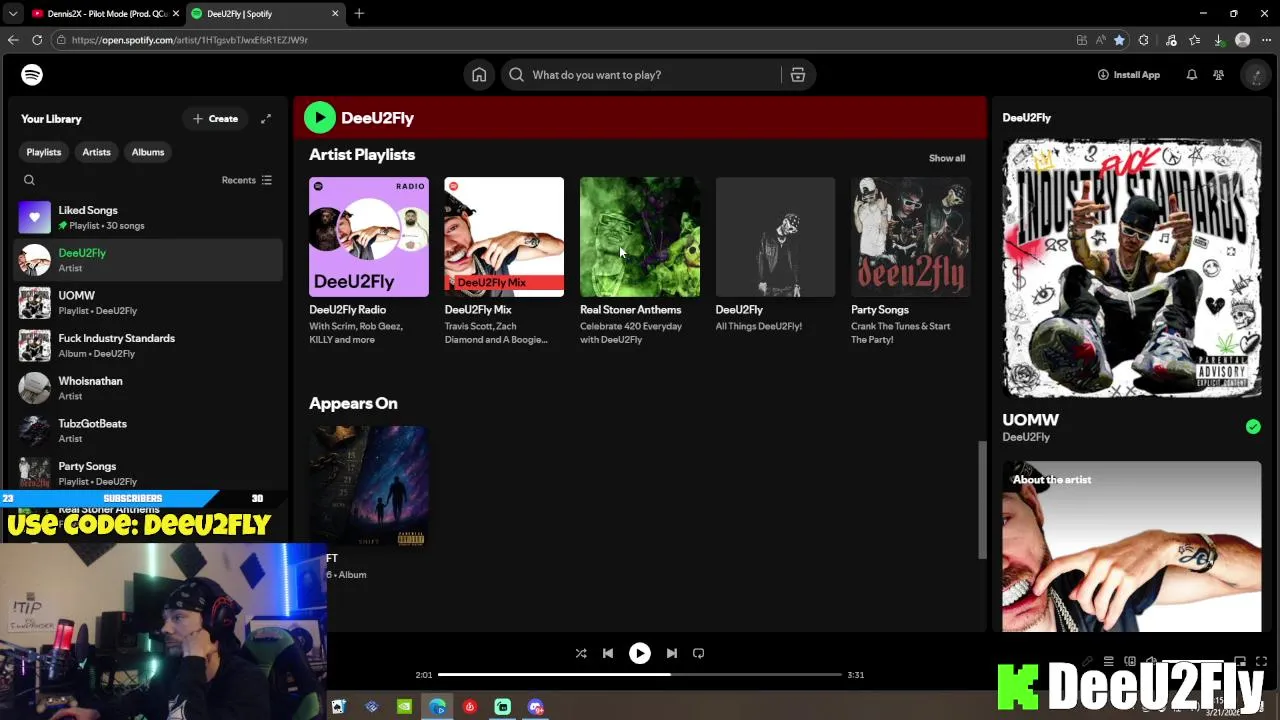Toggle the Artists filter chip
Screen dimensions: 1280x720
click(x=96, y=152)
